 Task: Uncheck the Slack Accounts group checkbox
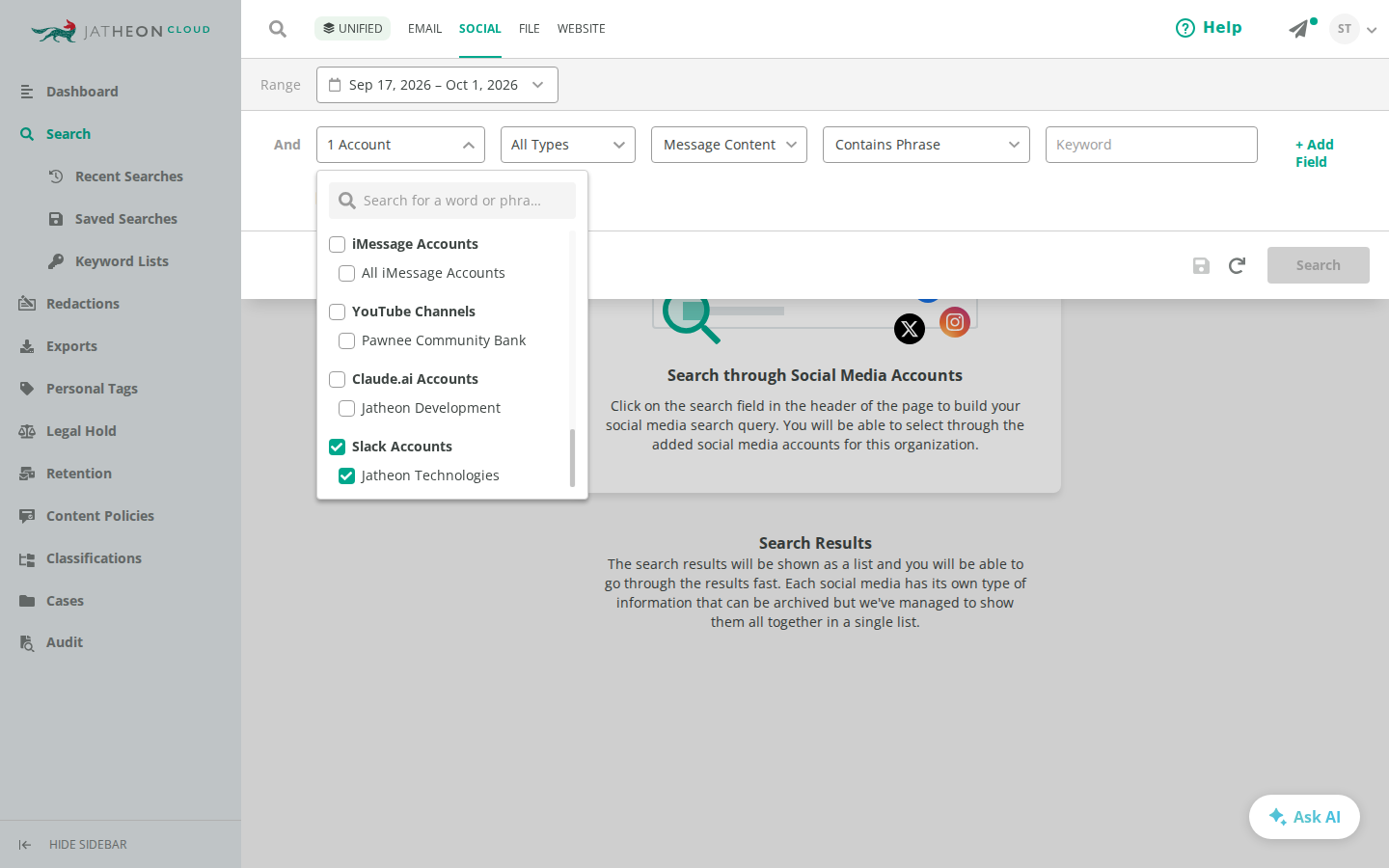click(x=338, y=447)
